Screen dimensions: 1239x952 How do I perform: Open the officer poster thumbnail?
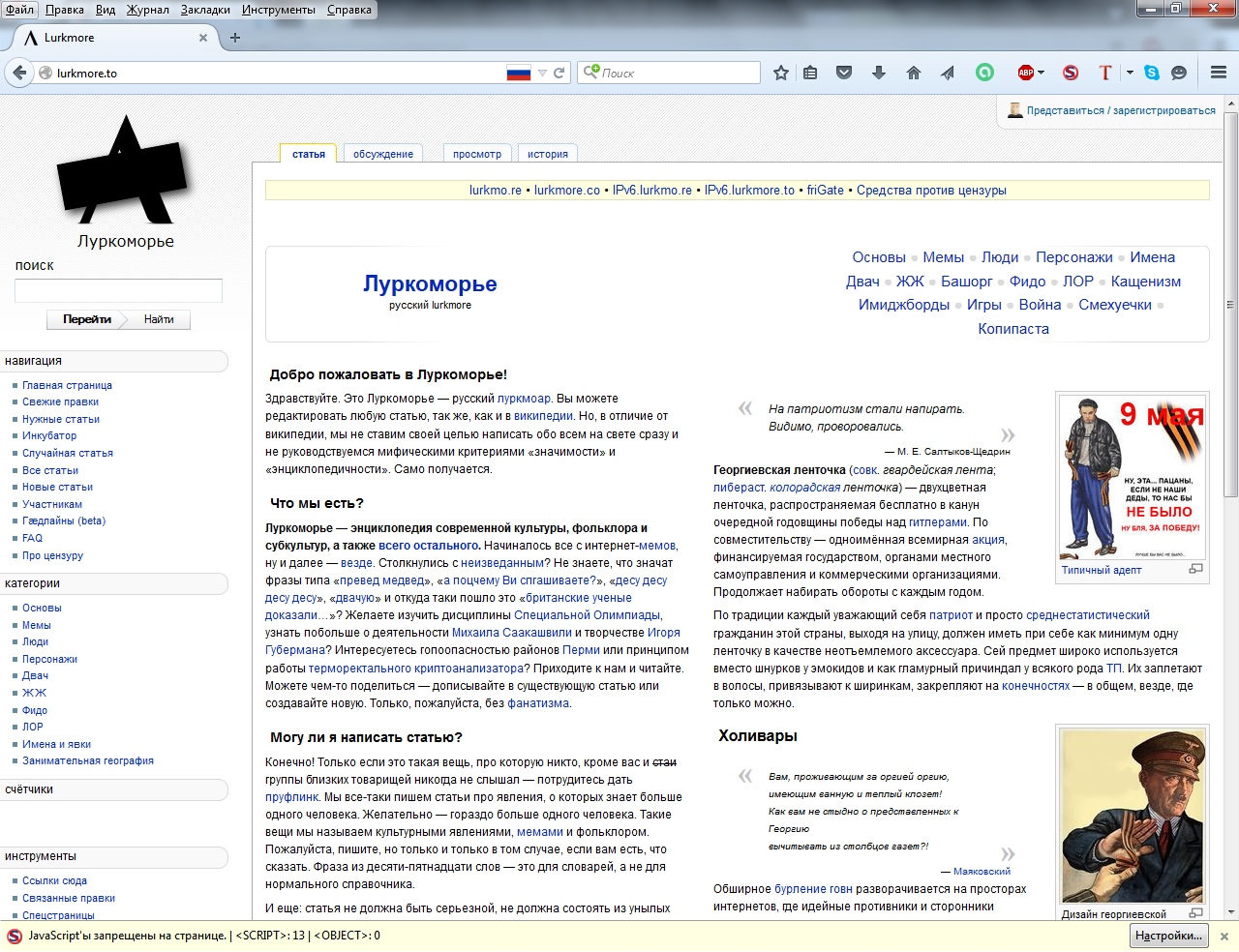coord(1133,817)
